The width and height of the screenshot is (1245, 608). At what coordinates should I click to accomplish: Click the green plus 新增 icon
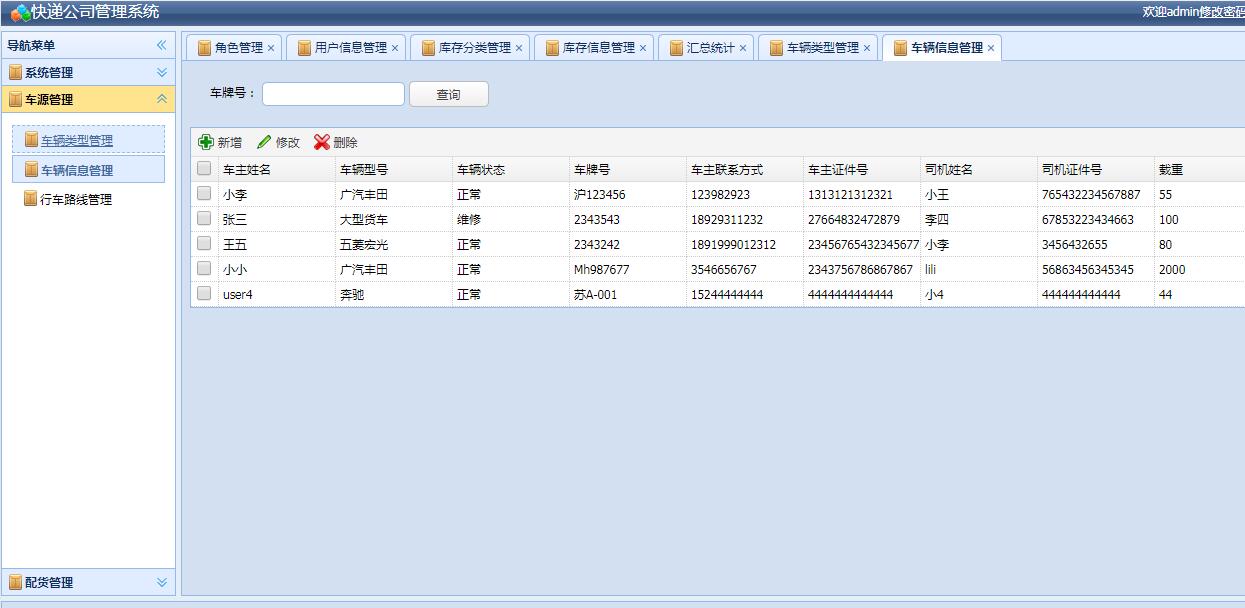click(x=206, y=143)
